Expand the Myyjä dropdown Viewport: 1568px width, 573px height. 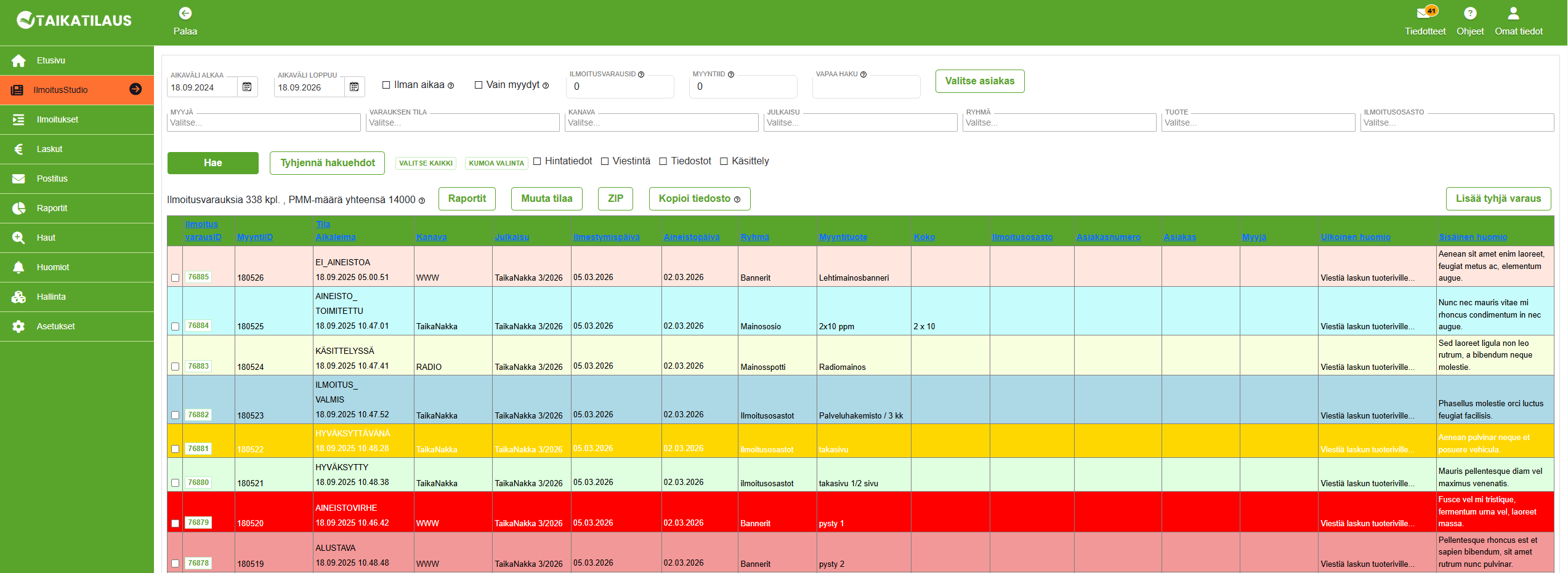click(x=264, y=123)
